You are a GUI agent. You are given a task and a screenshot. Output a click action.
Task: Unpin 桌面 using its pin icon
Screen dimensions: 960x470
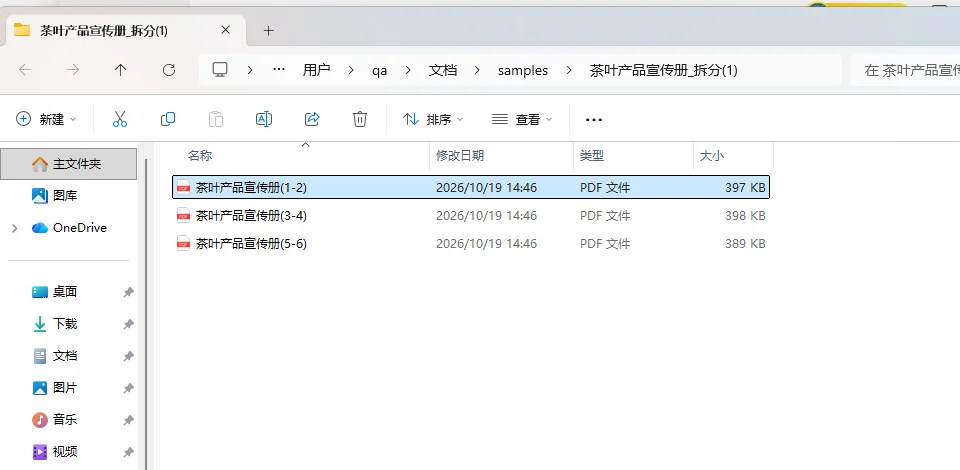(128, 293)
